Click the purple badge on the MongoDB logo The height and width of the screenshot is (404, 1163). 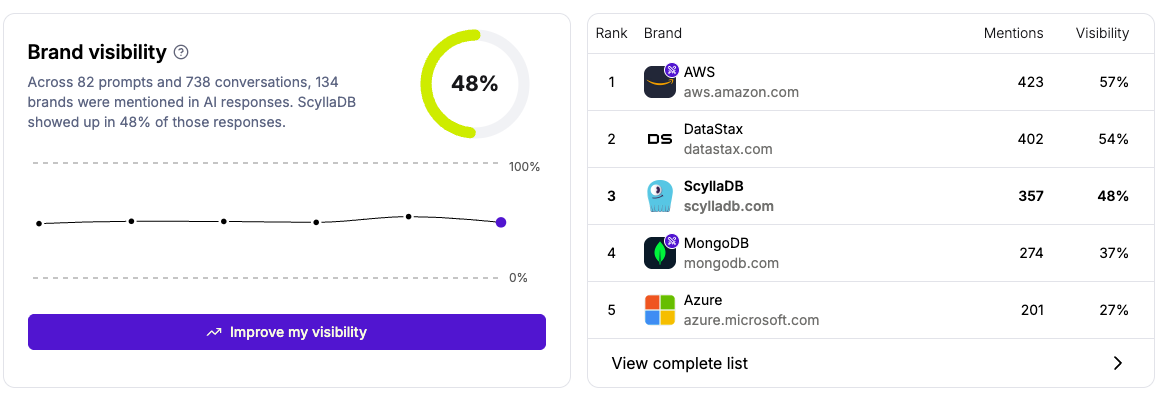click(x=672, y=241)
